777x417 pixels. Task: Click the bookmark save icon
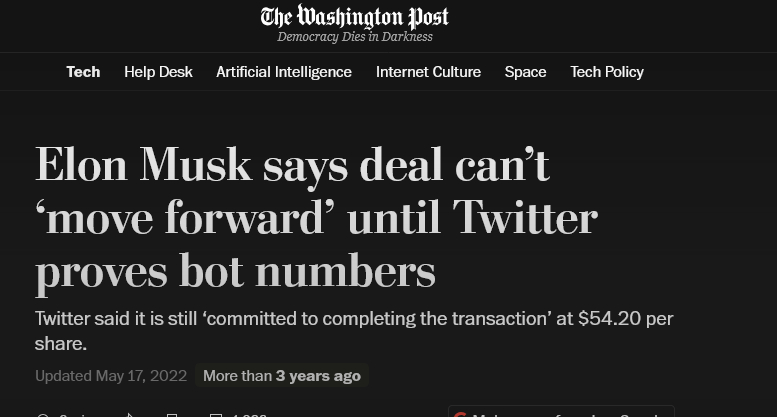pyautogui.click(x=172, y=414)
